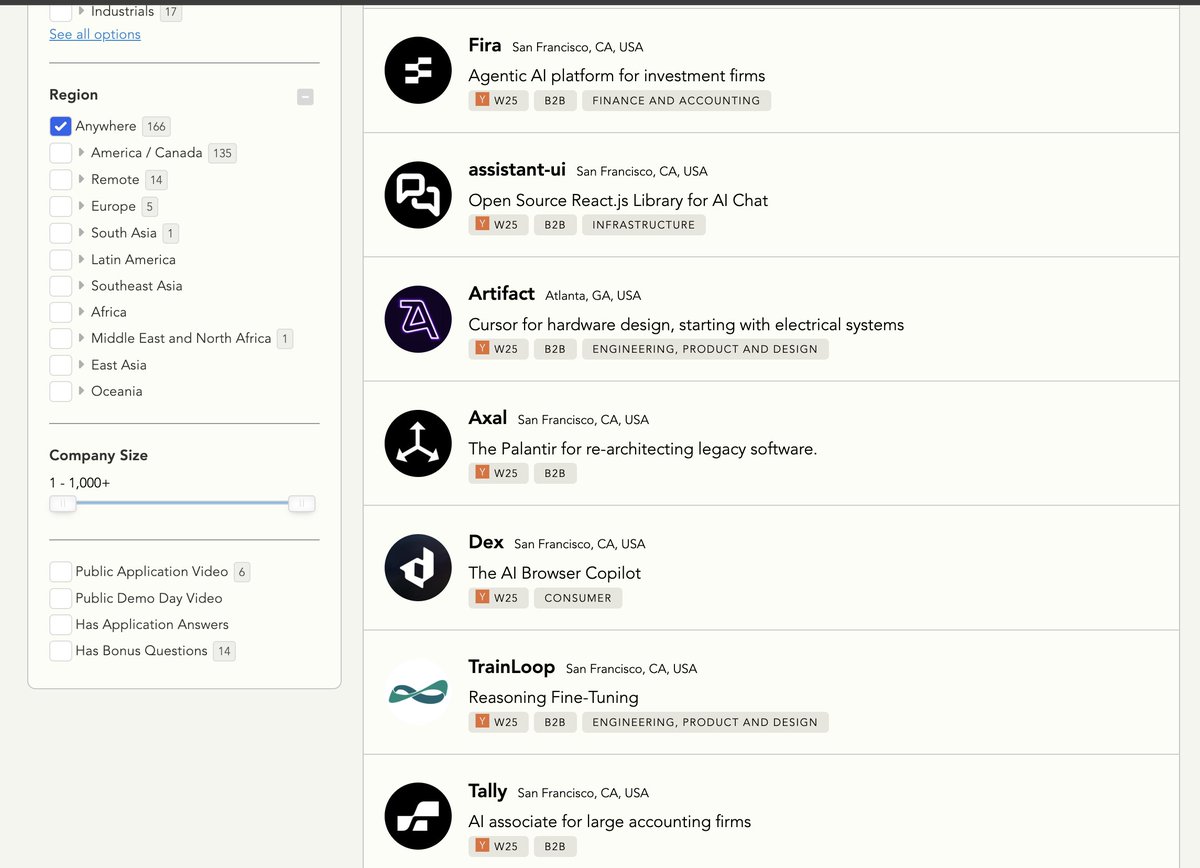Open the Dex company name link
Screen dimensions: 1200x868
click(486, 542)
